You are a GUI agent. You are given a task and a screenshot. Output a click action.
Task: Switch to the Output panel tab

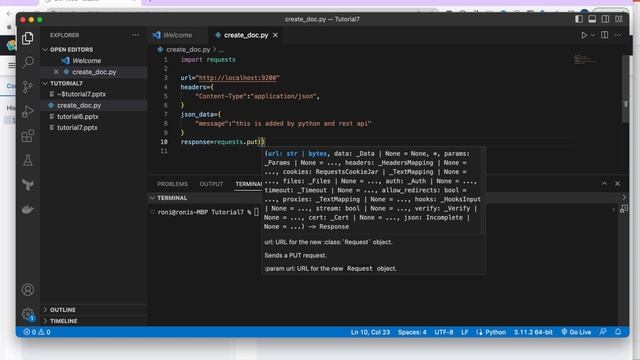click(211, 184)
